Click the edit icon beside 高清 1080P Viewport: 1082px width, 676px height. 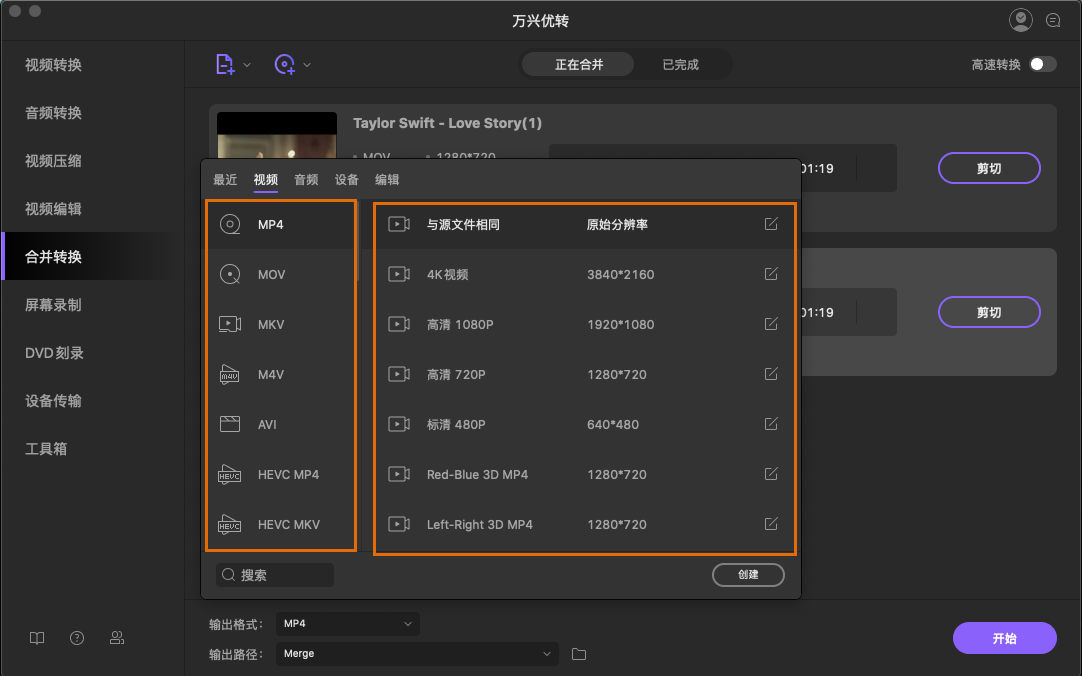770,324
